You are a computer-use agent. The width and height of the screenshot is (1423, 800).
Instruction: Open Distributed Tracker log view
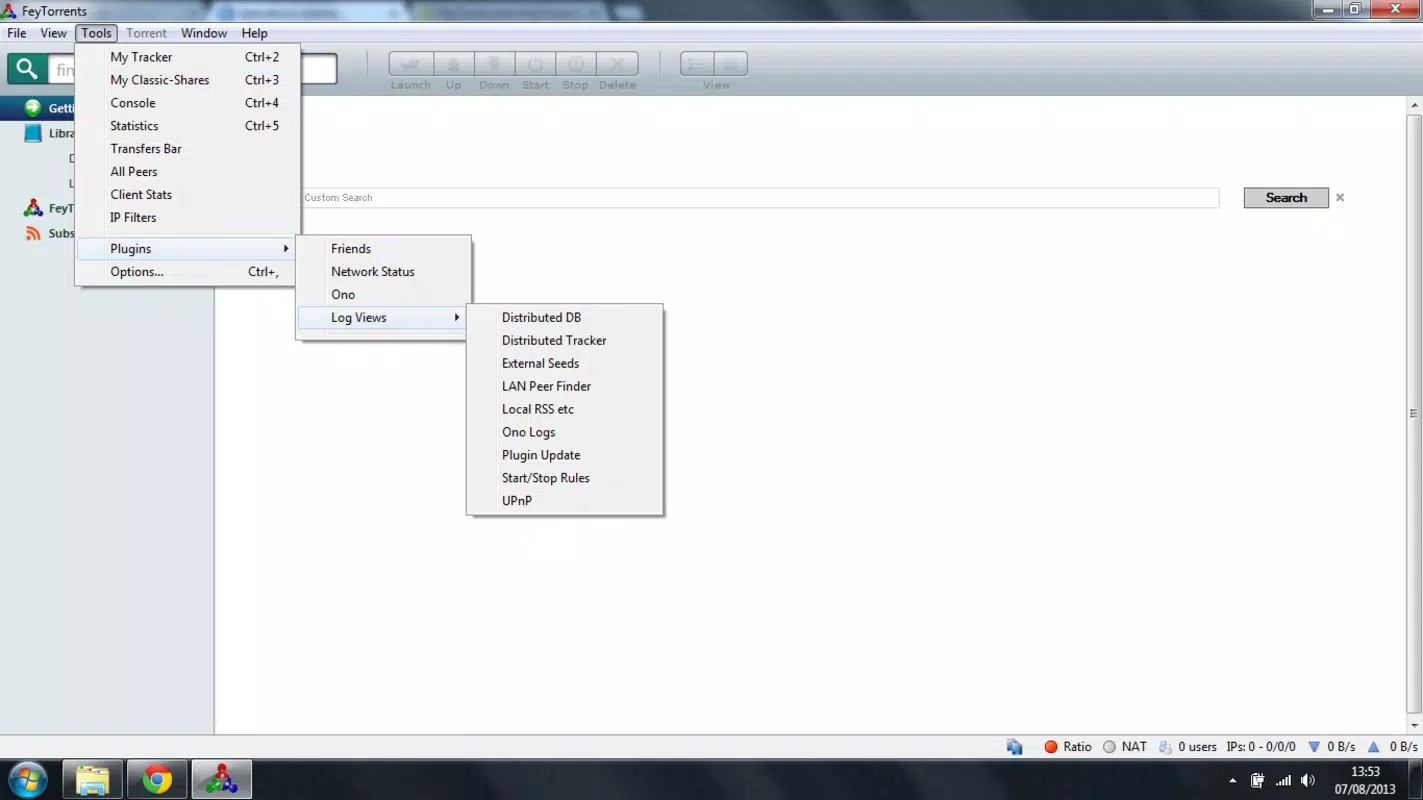coord(564,341)
